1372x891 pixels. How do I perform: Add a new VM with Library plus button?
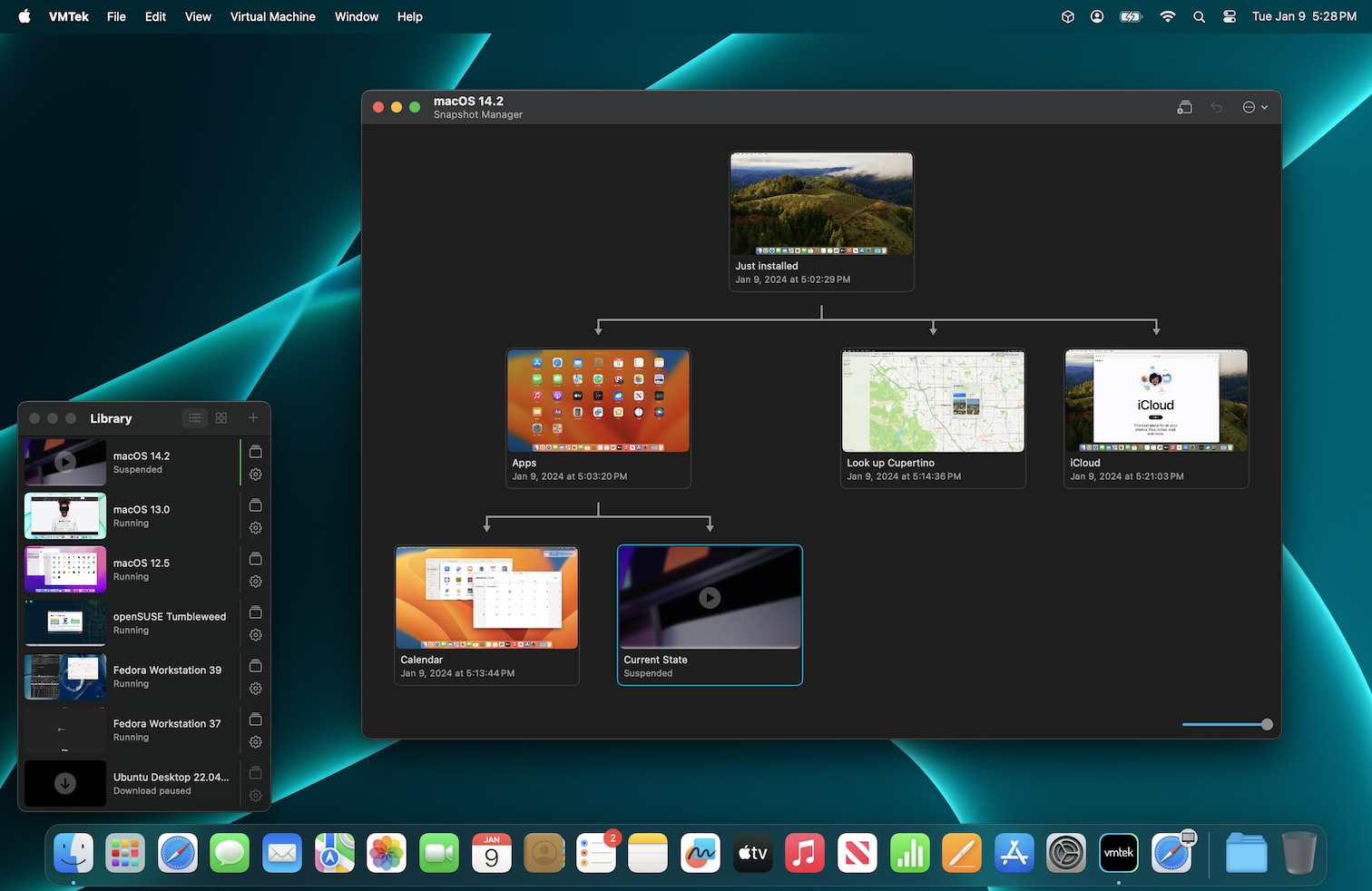pyautogui.click(x=253, y=418)
